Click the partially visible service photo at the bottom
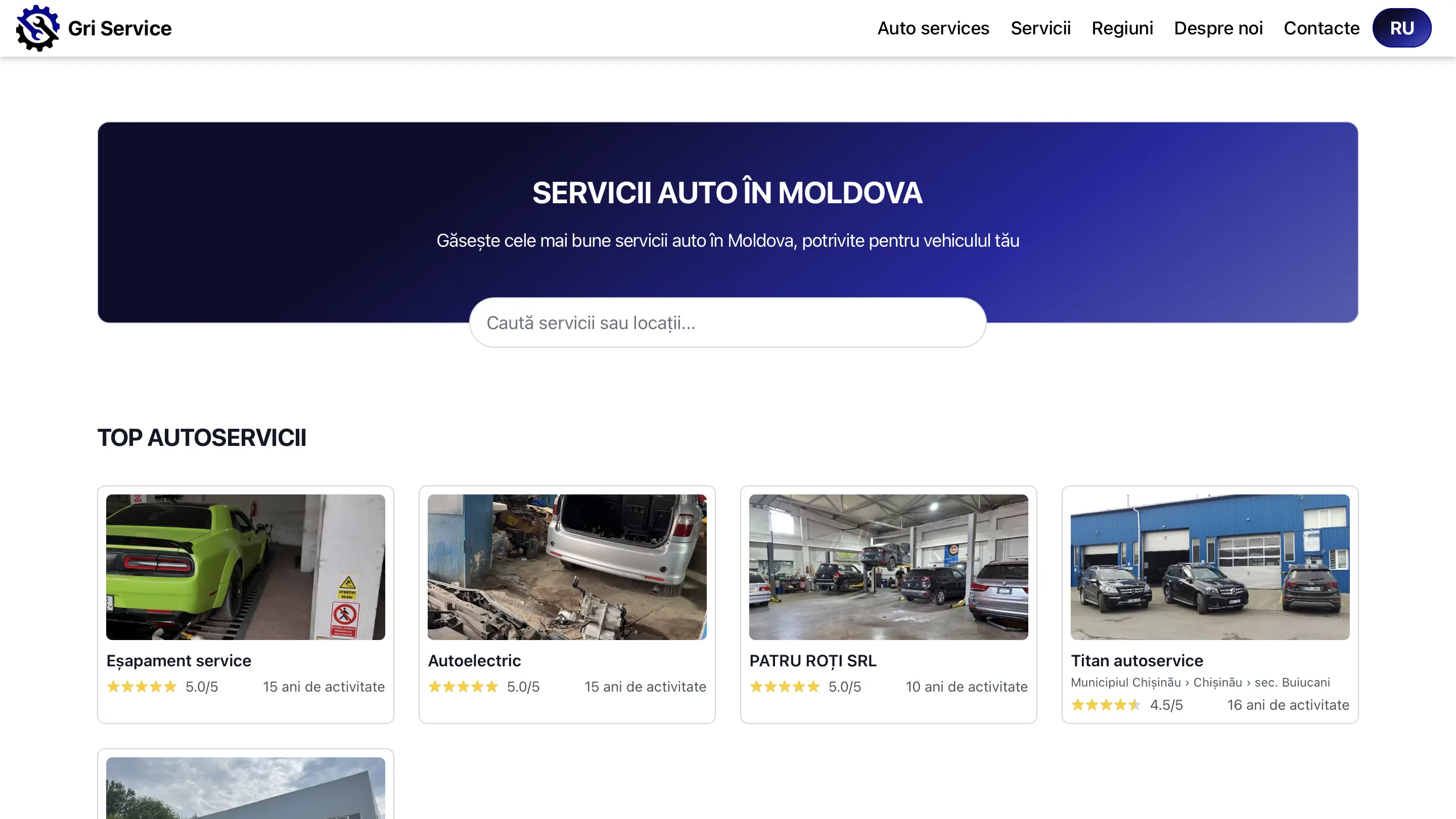The image size is (1456, 819). coord(245,791)
